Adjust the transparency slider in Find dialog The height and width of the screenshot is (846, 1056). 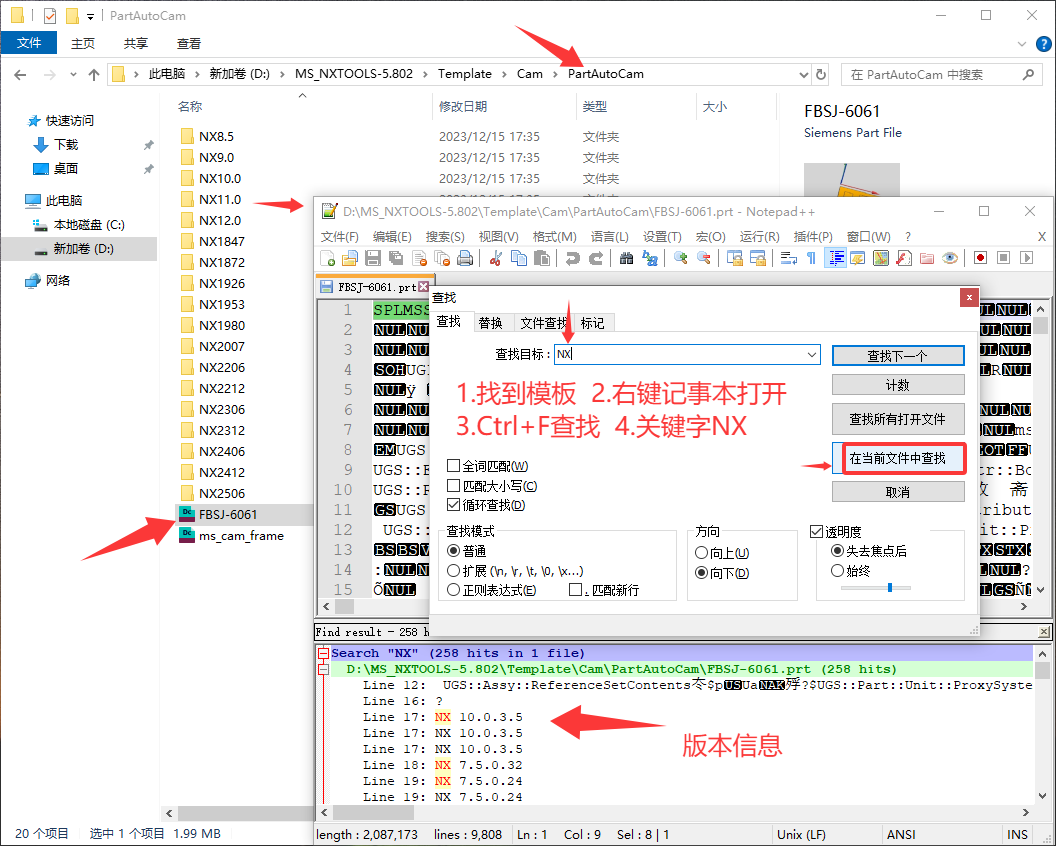pos(890,588)
